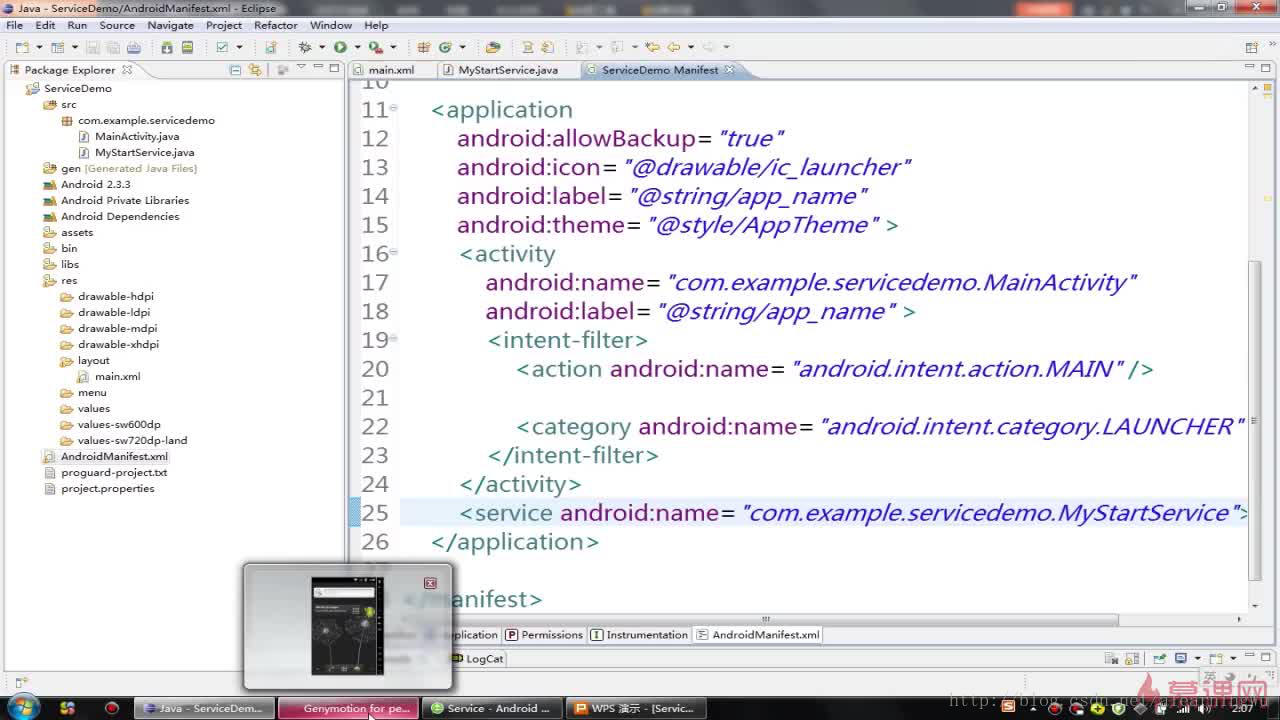Screen dimensions: 1280x720
Task: Open the New Java Class dropdown arrow
Action: [462, 47]
